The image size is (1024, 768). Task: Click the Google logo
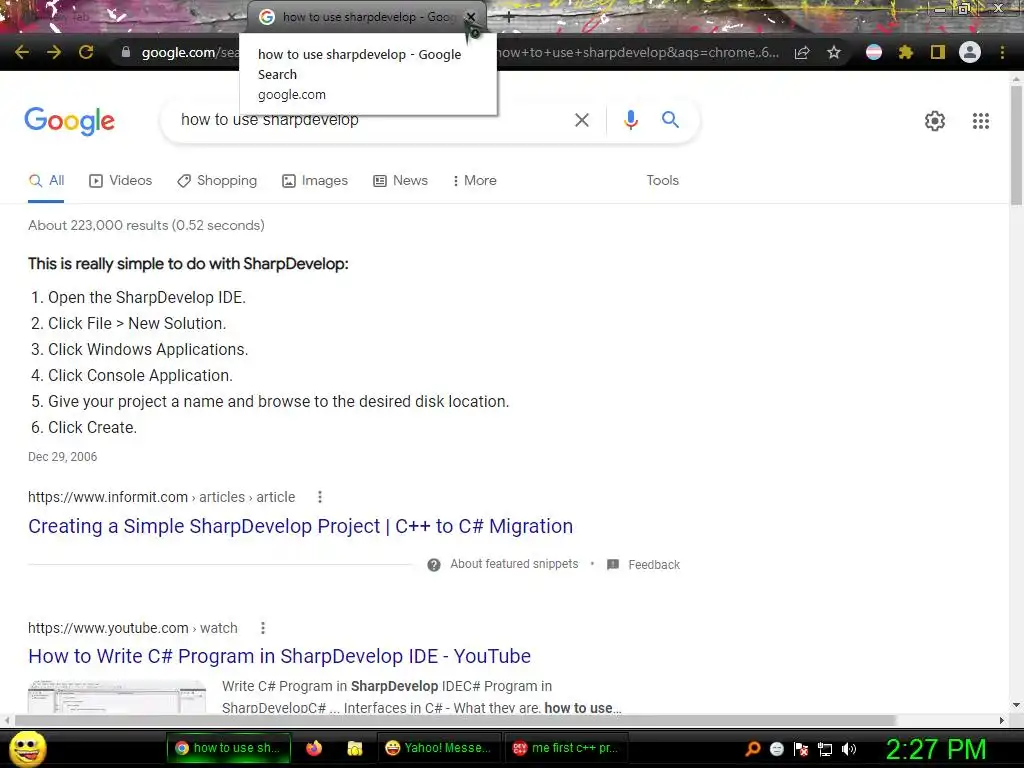coord(69,121)
